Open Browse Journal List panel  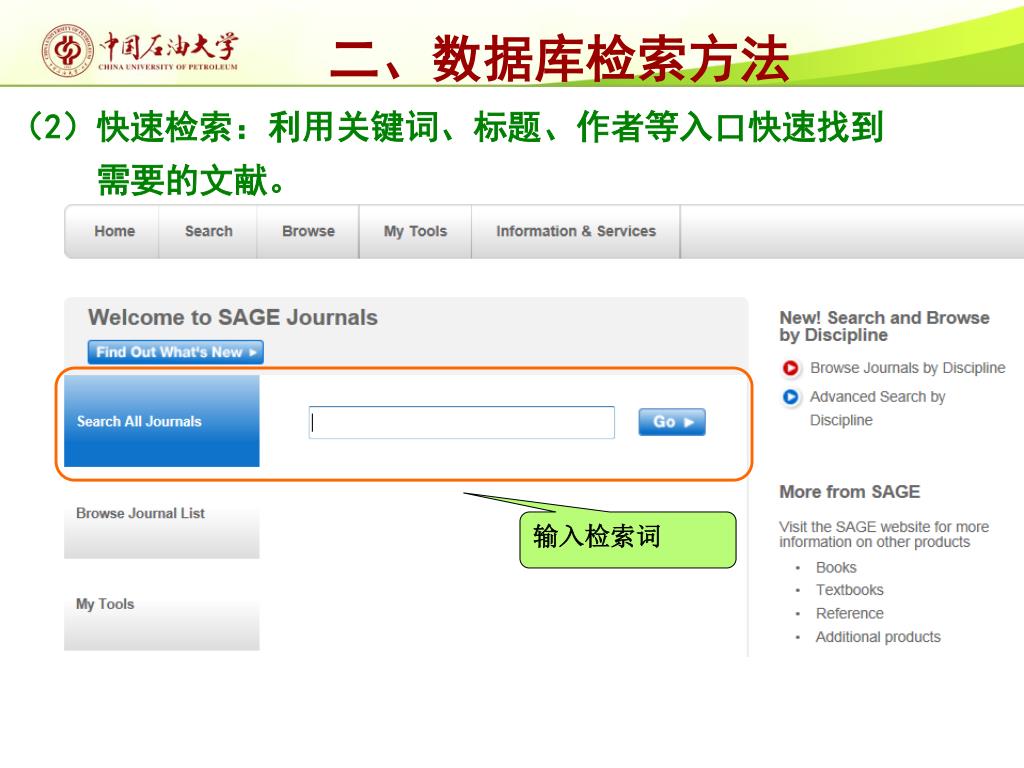[161, 527]
